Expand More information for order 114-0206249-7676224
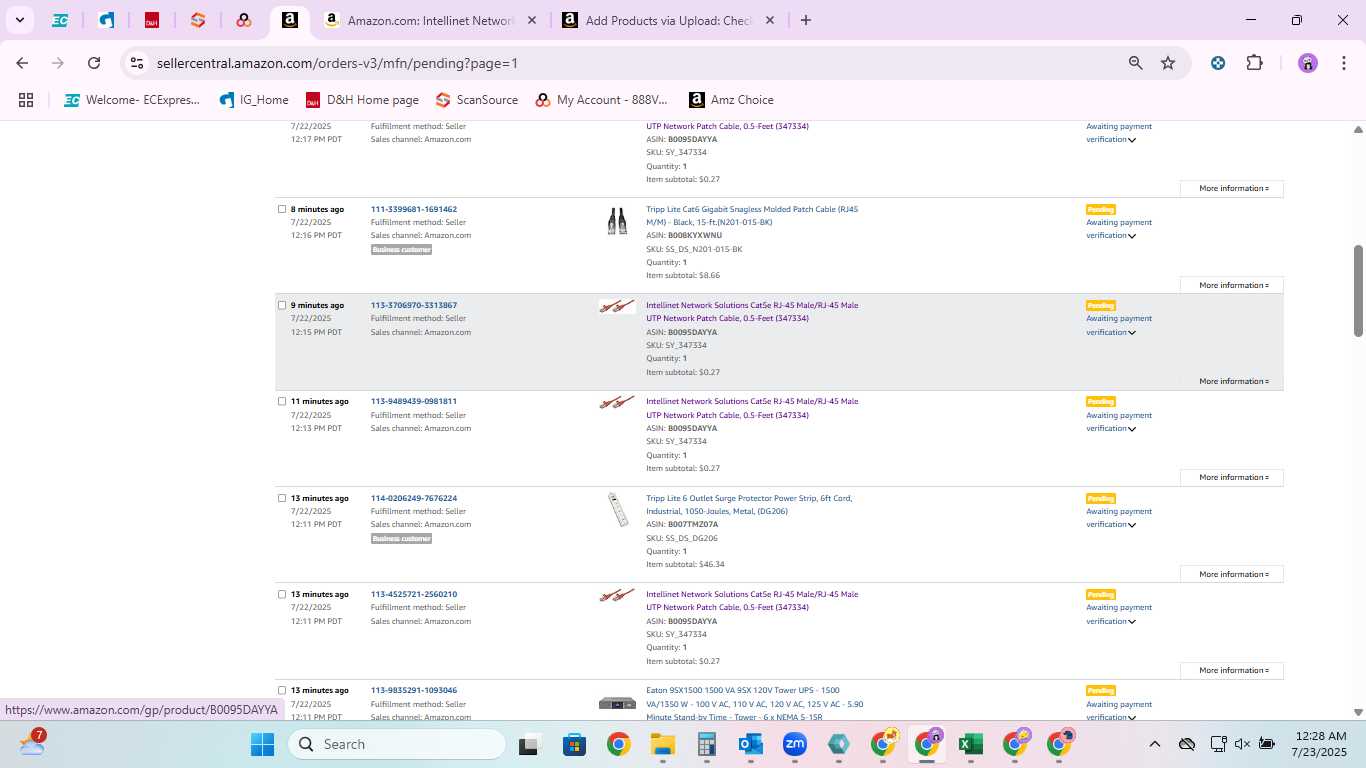Viewport: 1366px width, 768px height. [x=1232, y=574]
